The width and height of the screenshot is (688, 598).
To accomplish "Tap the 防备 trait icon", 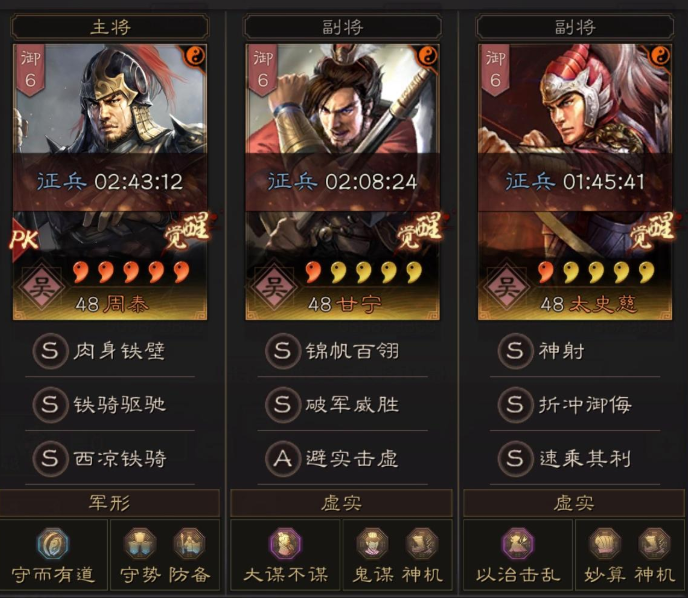I will coord(189,544).
